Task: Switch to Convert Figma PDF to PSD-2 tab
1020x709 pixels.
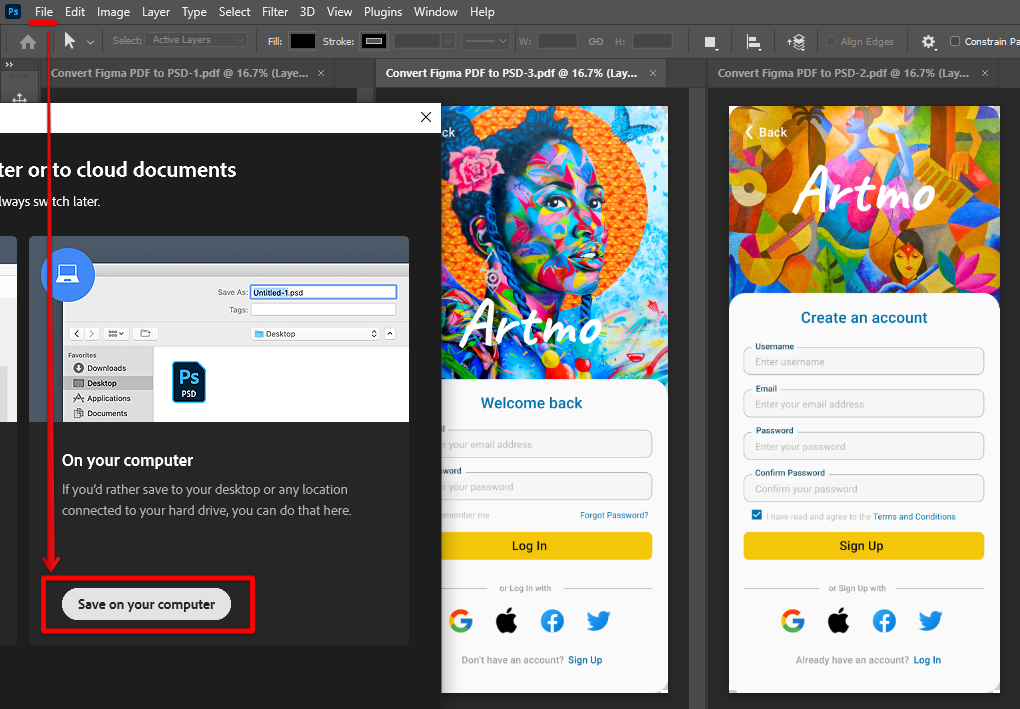Action: coord(843,73)
